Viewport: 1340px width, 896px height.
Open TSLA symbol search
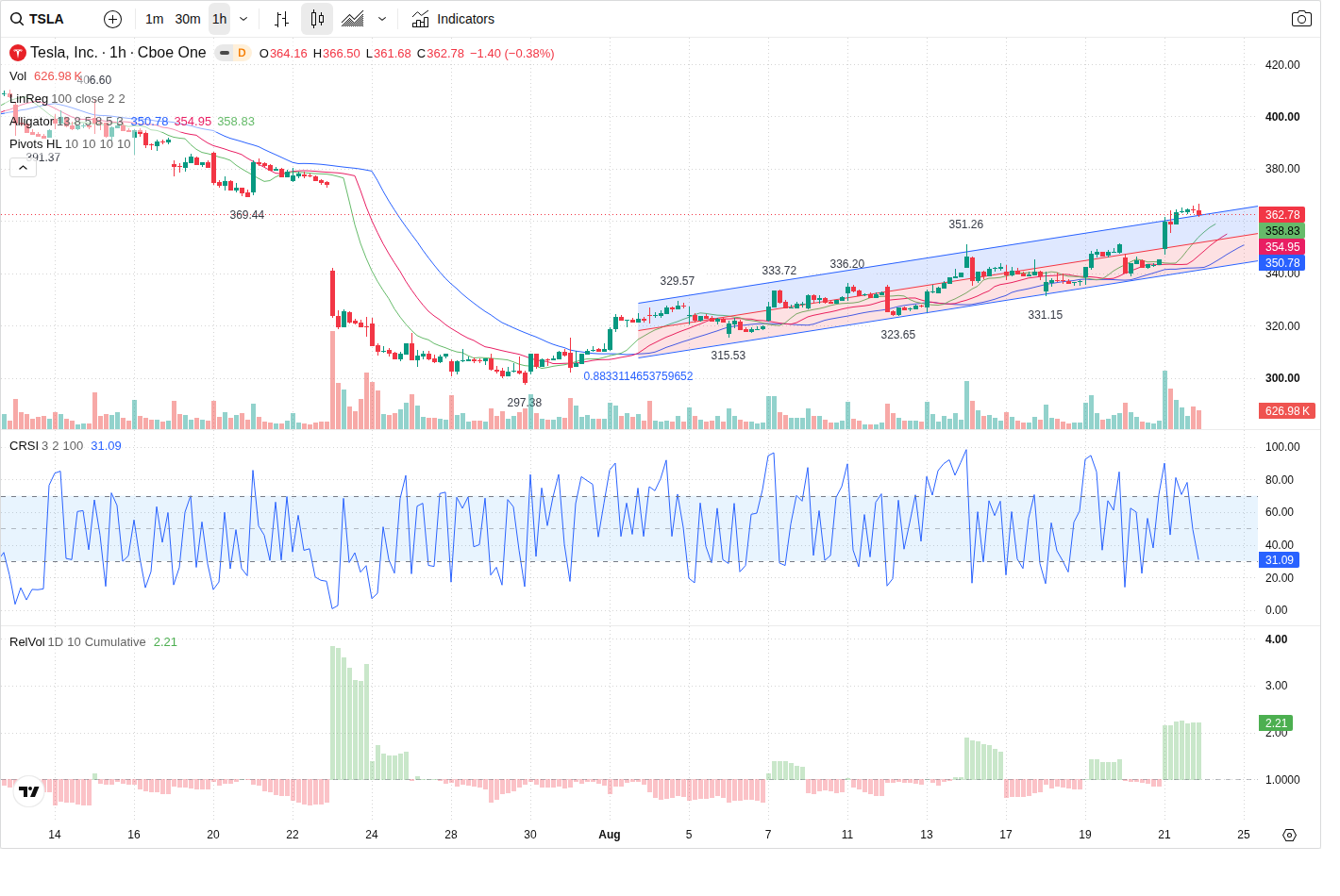(x=38, y=19)
